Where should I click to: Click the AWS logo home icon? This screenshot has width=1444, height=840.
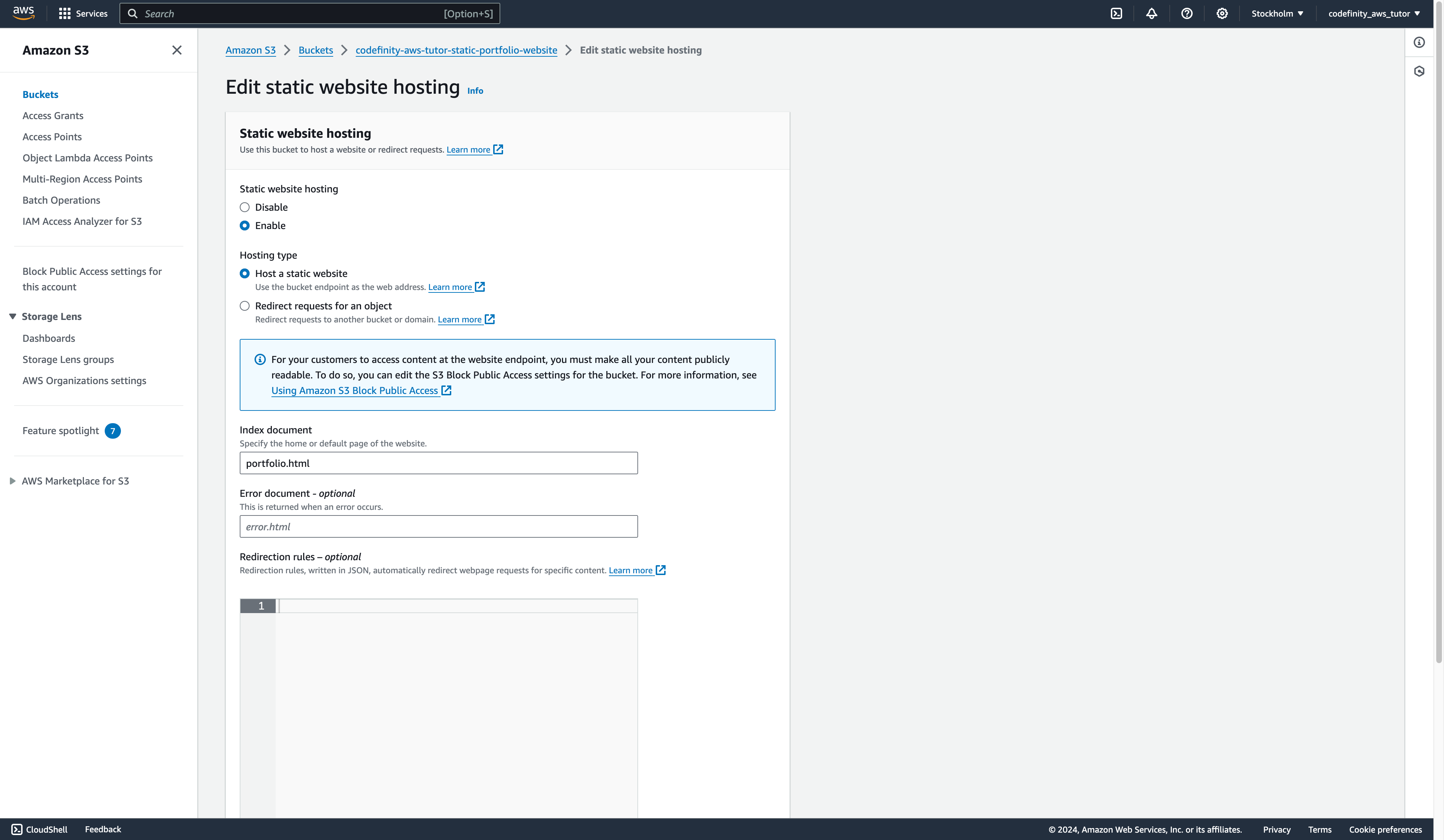[24, 13]
